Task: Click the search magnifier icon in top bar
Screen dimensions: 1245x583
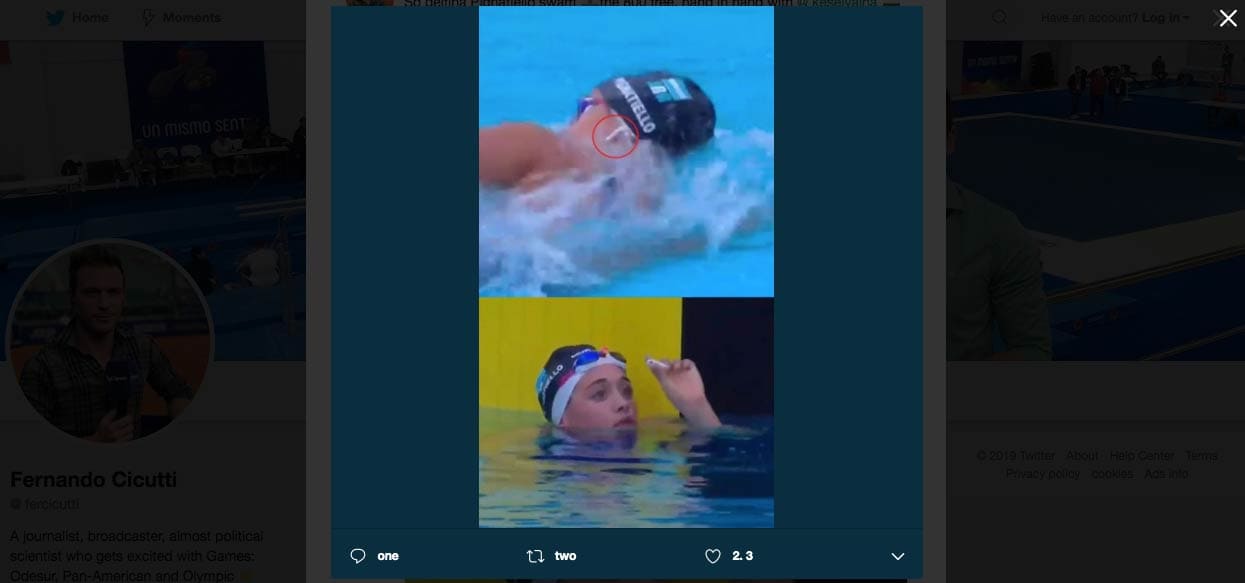Action: pyautogui.click(x=1000, y=18)
